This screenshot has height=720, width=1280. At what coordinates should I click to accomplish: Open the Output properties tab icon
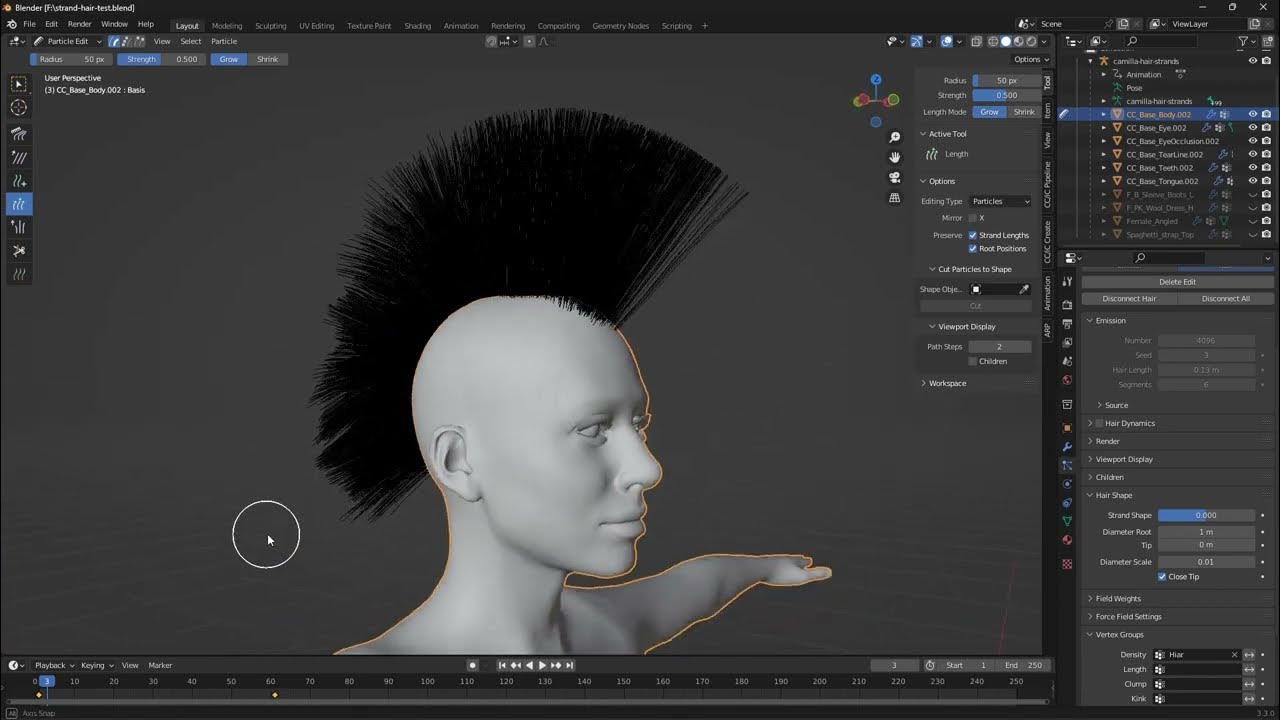click(x=1067, y=324)
